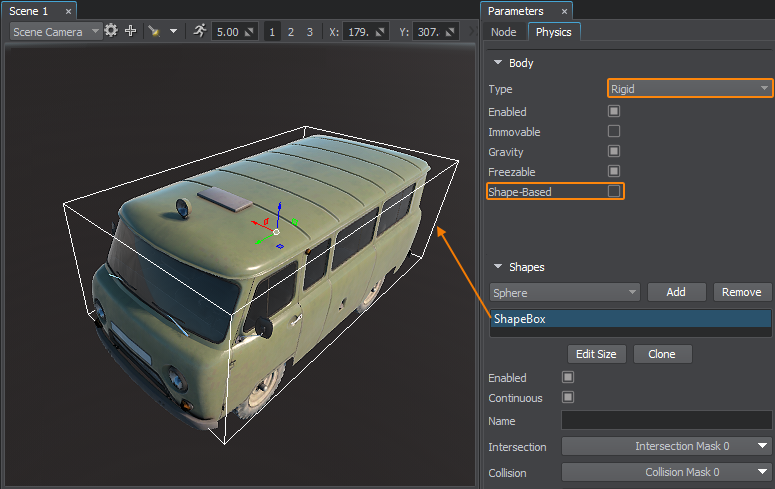Check the Immovable option

pyautogui.click(x=614, y=131)
